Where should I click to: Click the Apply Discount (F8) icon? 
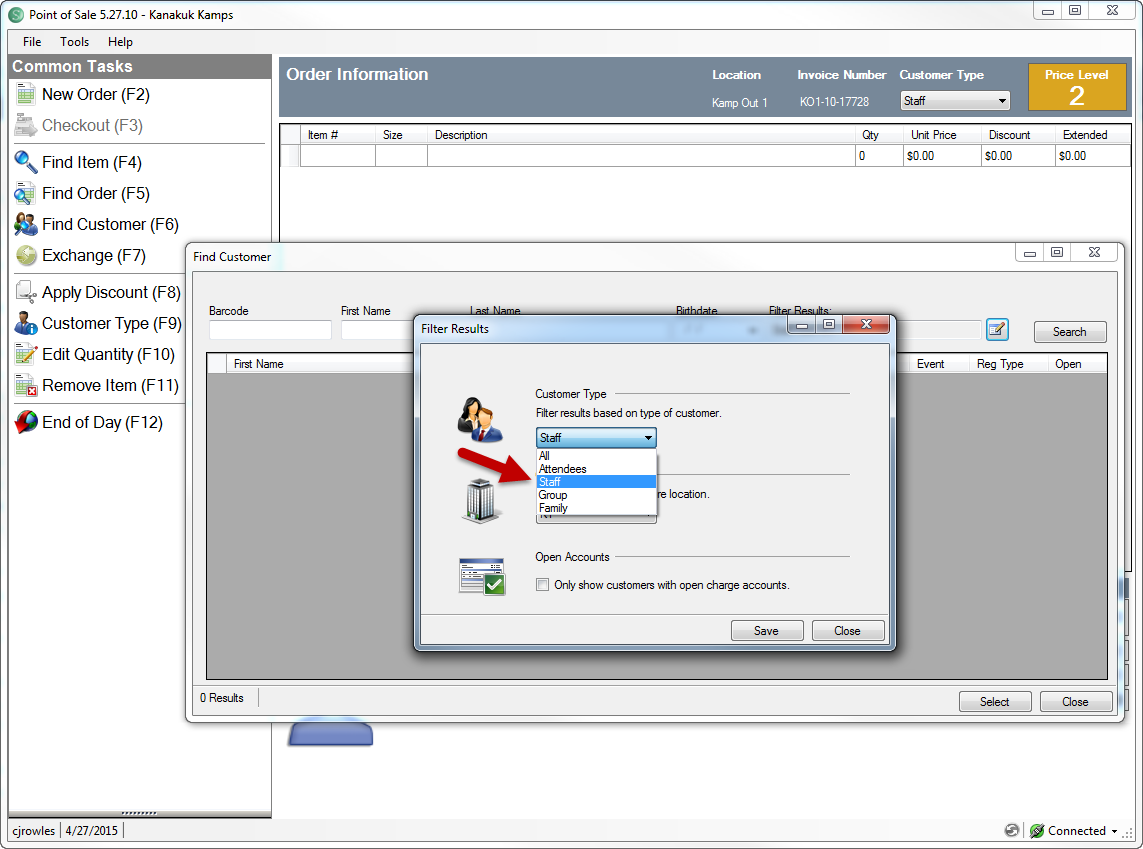click(x=26, y=293)
